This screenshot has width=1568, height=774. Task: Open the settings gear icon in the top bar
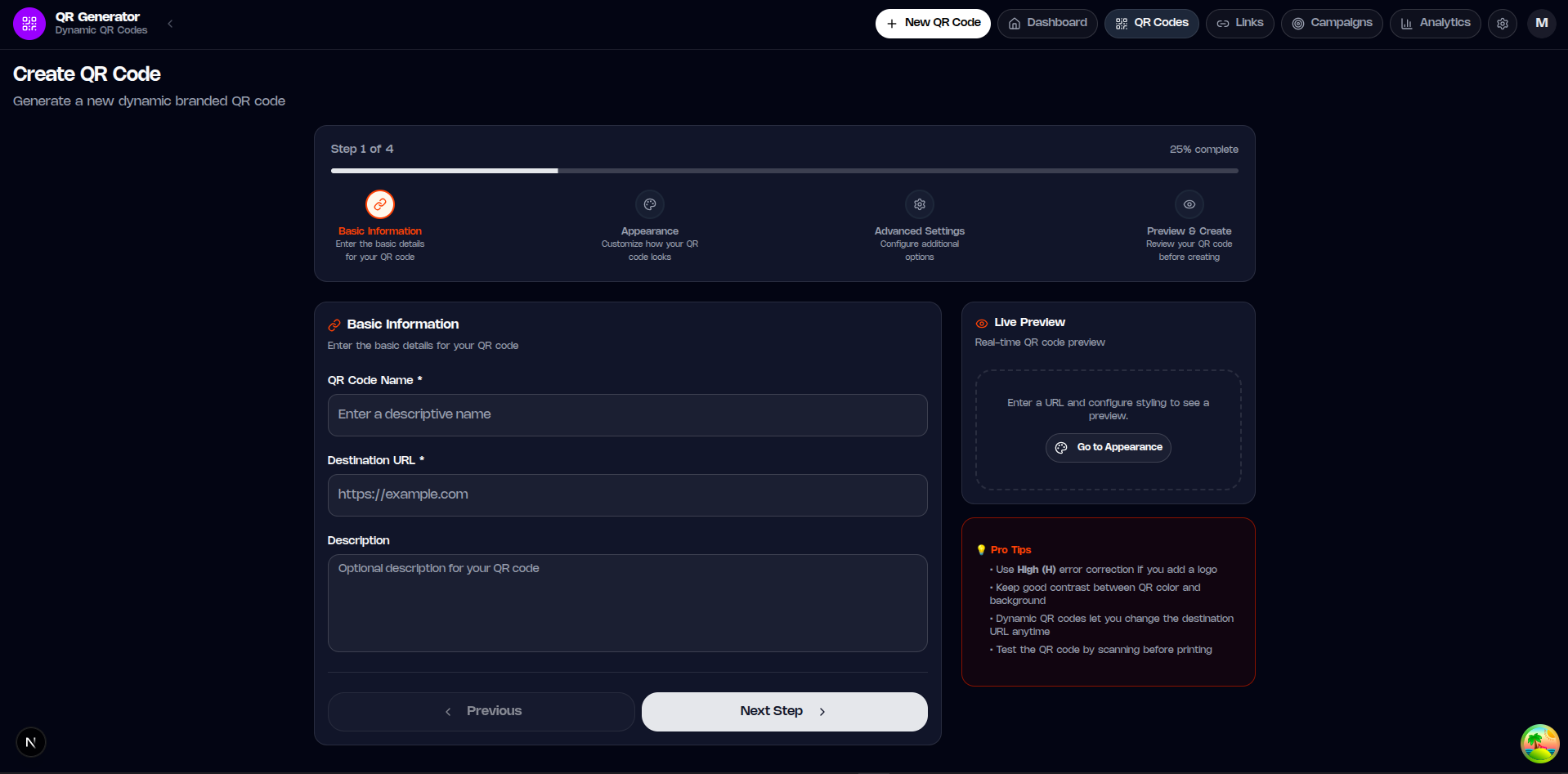point(1503,24)
